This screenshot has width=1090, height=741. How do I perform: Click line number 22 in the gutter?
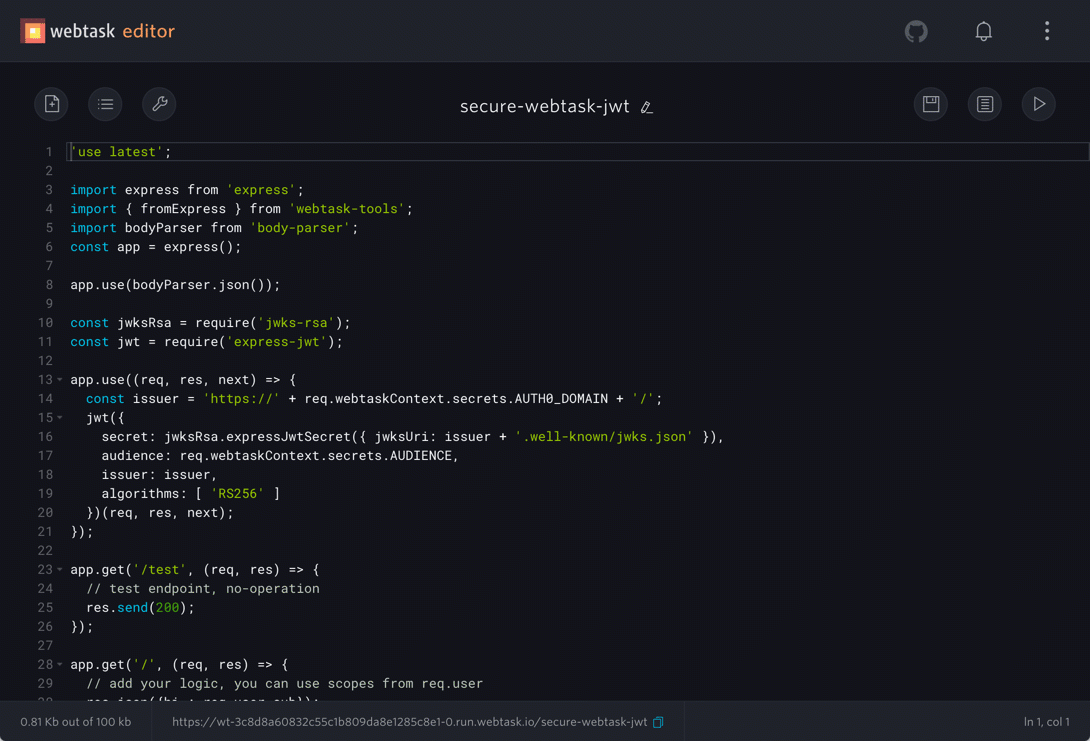tap(45, 551)
